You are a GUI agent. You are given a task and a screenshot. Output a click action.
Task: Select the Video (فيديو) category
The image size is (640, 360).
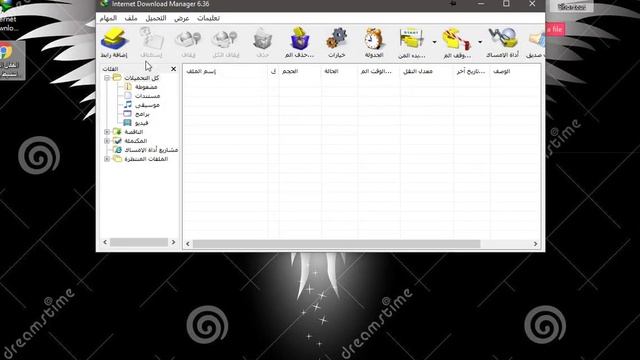(142, 123)
